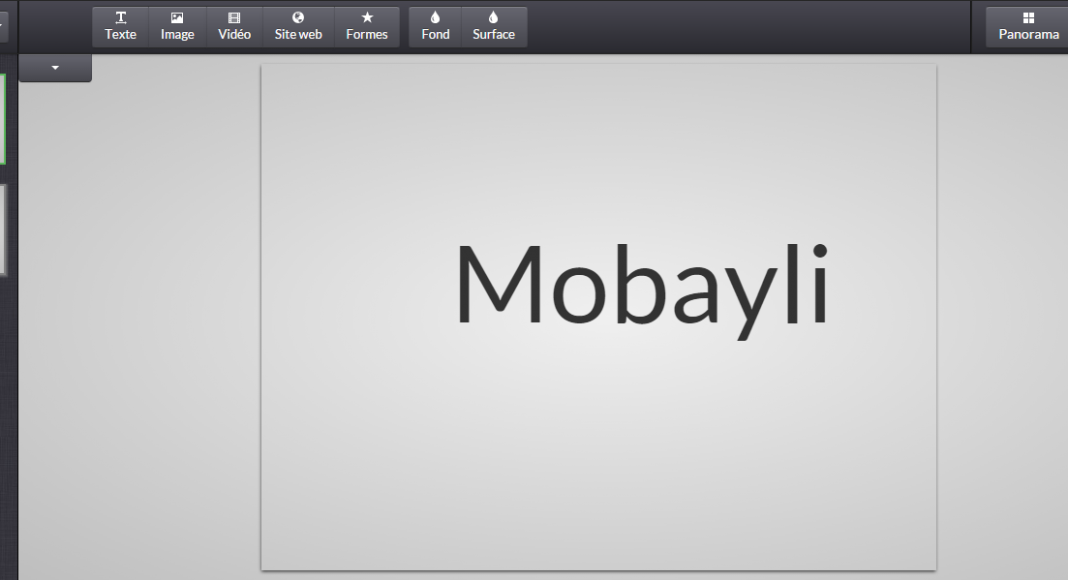Open the Surface color option

[x=494, y=27]
